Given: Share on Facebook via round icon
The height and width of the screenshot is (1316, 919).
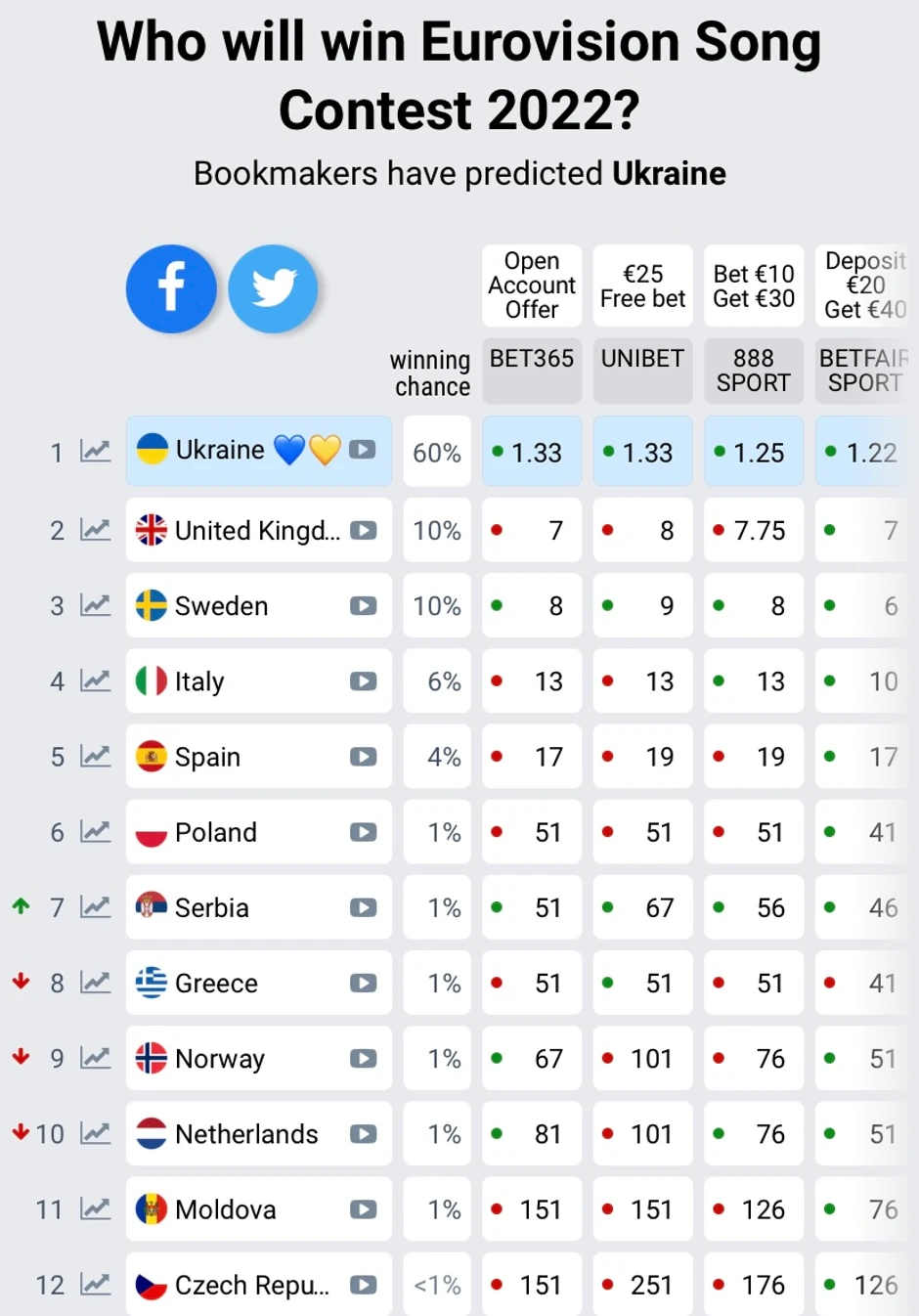Looking at the screenshot, I should tap(171, 288).
